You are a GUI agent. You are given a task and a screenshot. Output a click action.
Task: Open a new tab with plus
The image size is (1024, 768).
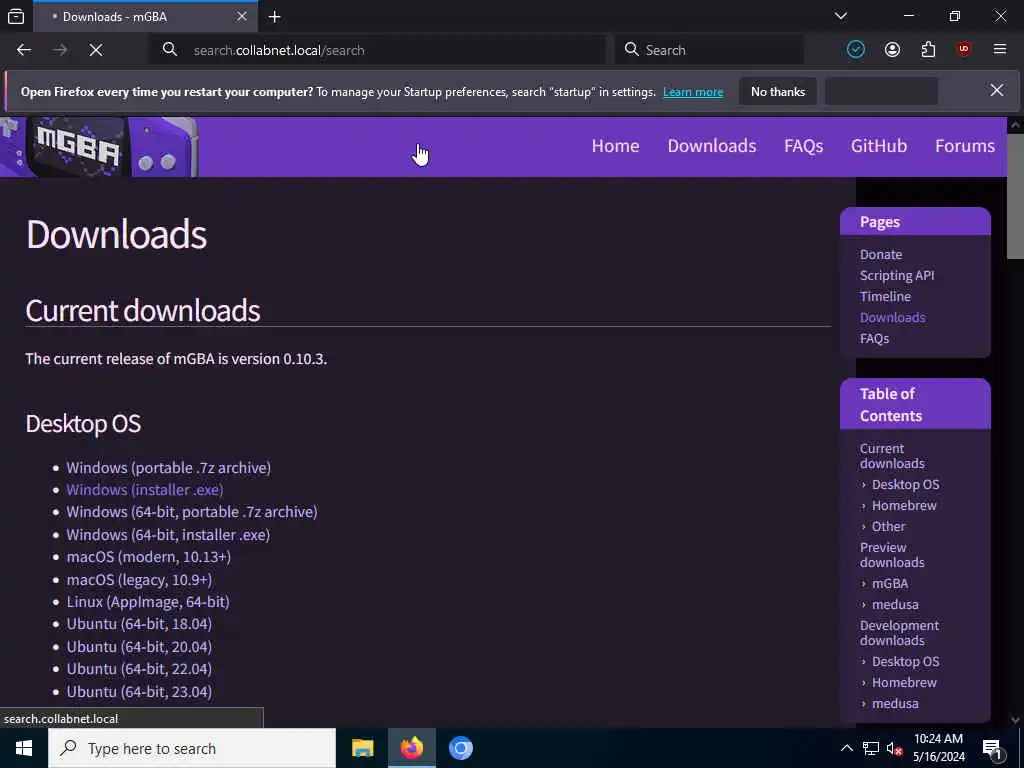[275, 16]
